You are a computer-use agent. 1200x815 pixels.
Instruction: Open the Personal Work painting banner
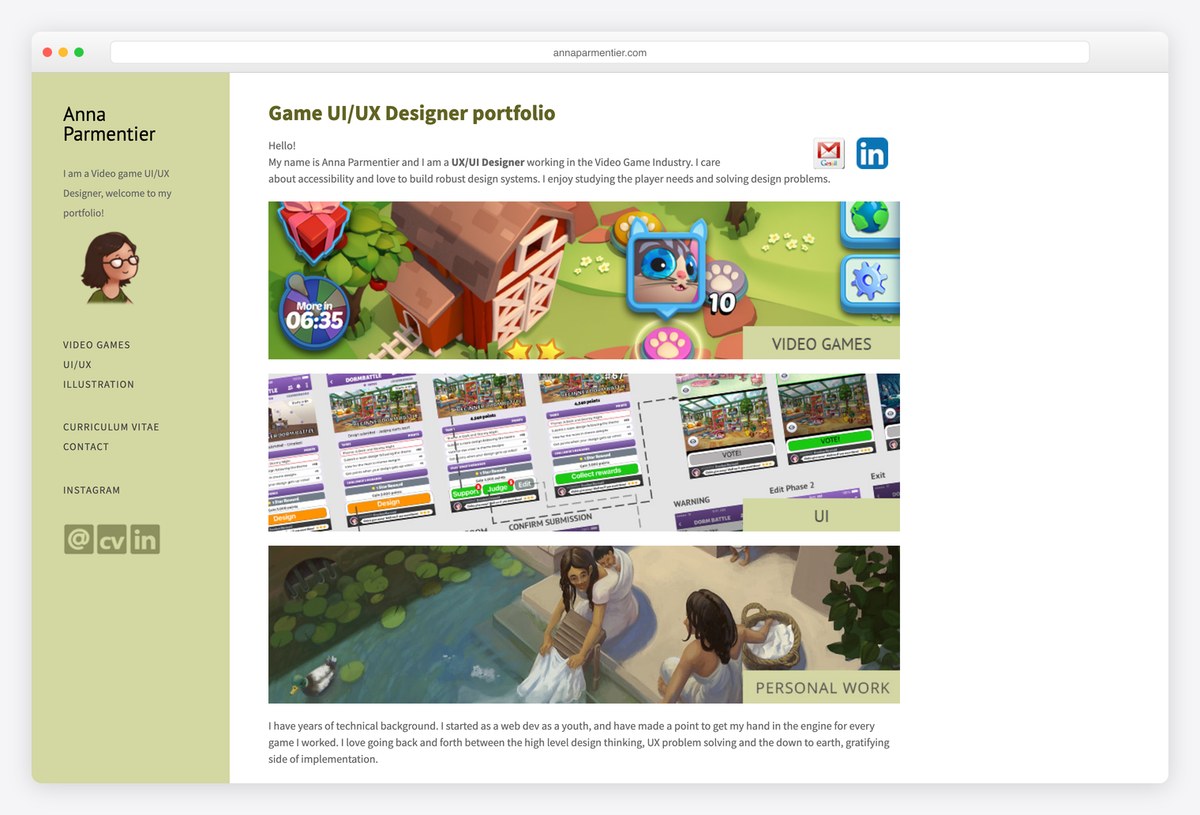click(584, 624)
